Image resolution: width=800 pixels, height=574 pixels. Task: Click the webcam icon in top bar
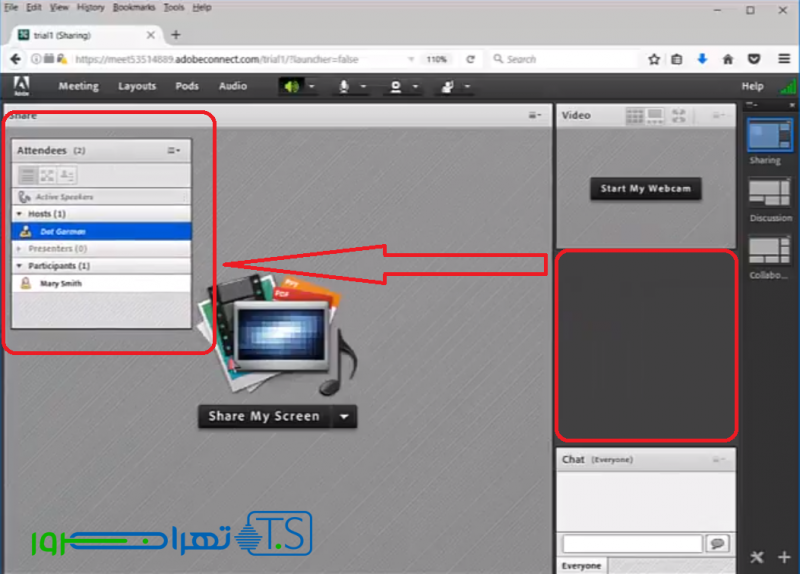click(x=395, y=87)
